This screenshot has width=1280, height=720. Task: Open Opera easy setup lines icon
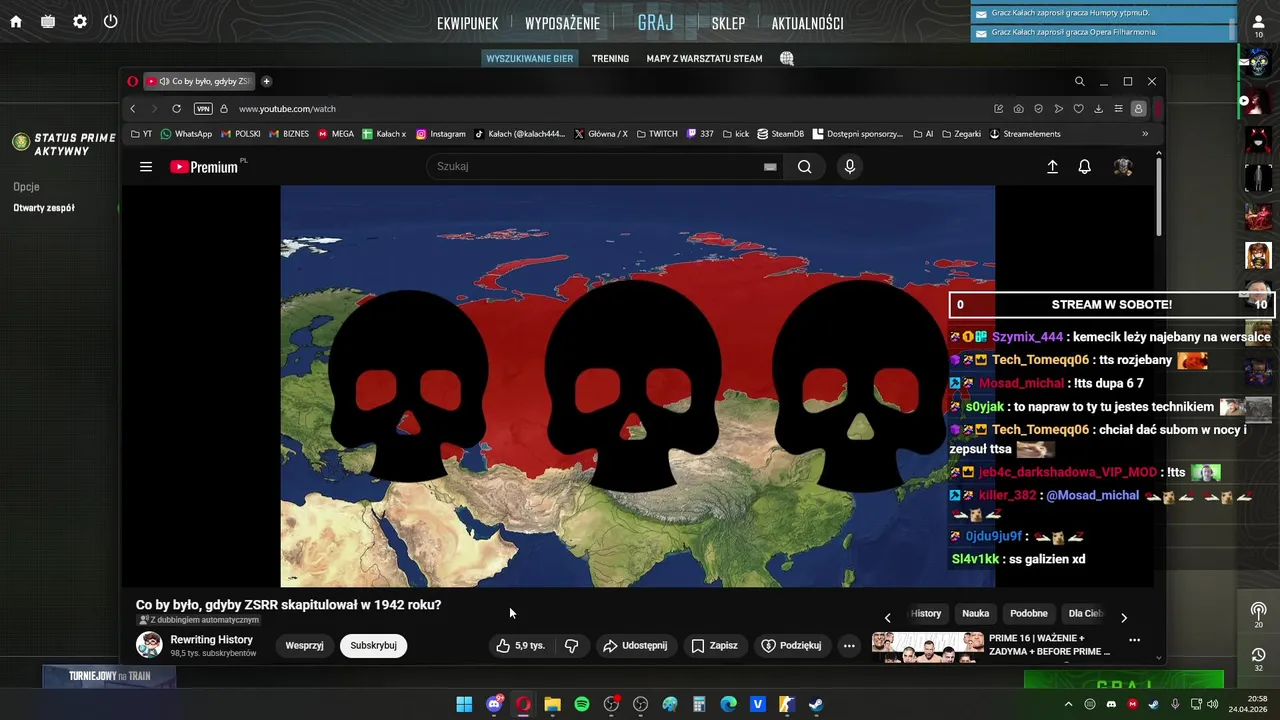coord(1118,108)
